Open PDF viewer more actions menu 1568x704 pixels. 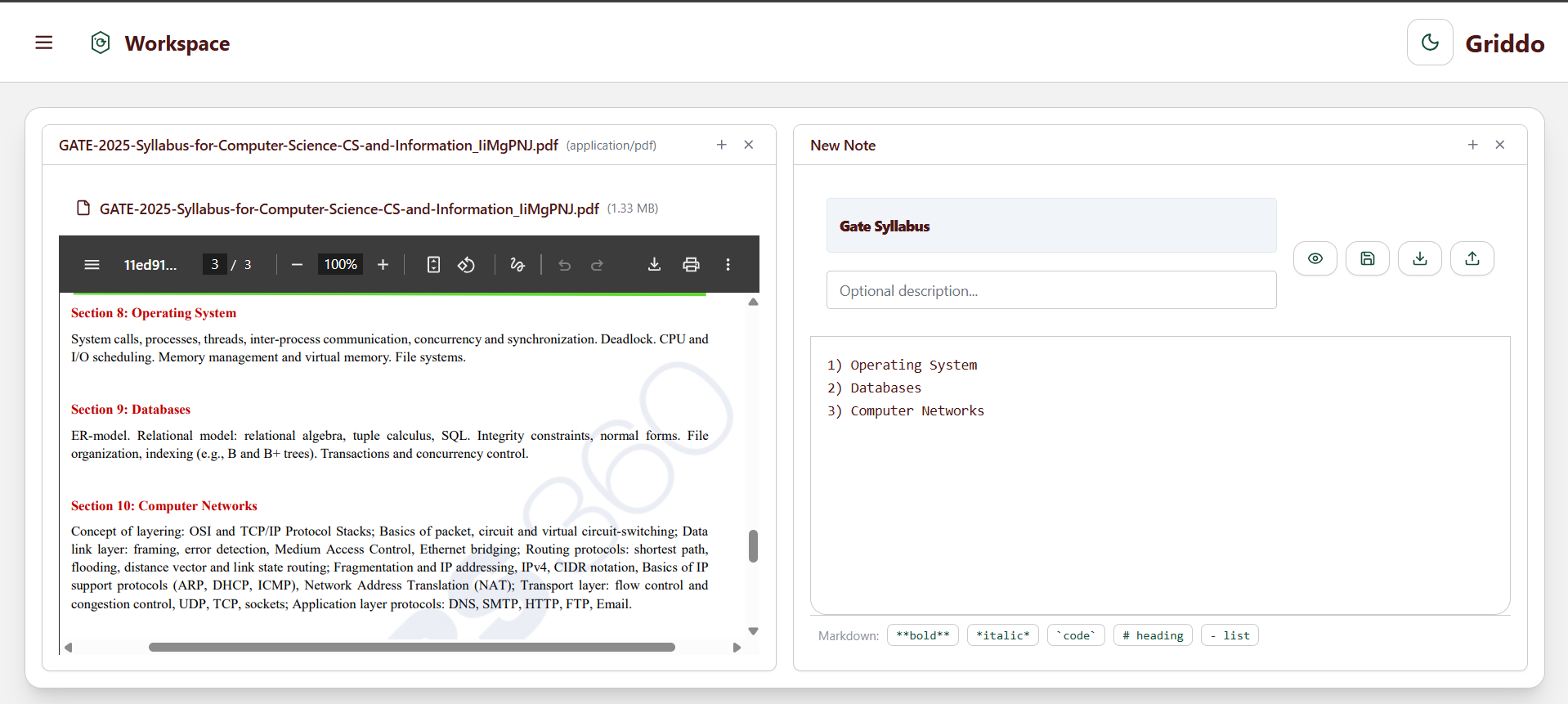[x=728, y=265]
